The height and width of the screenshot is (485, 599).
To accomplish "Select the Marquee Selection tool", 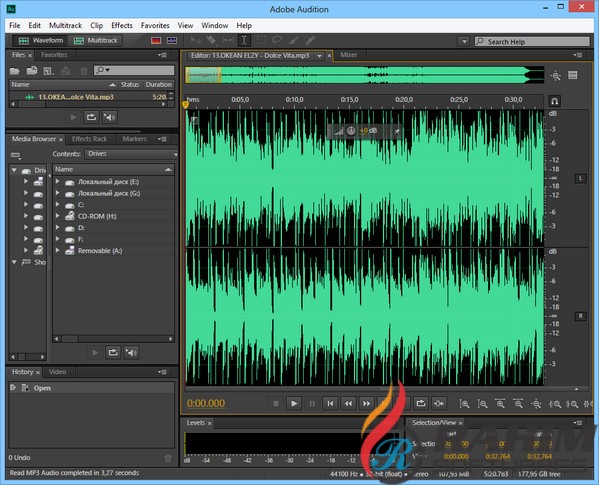I will pos(261,40).
